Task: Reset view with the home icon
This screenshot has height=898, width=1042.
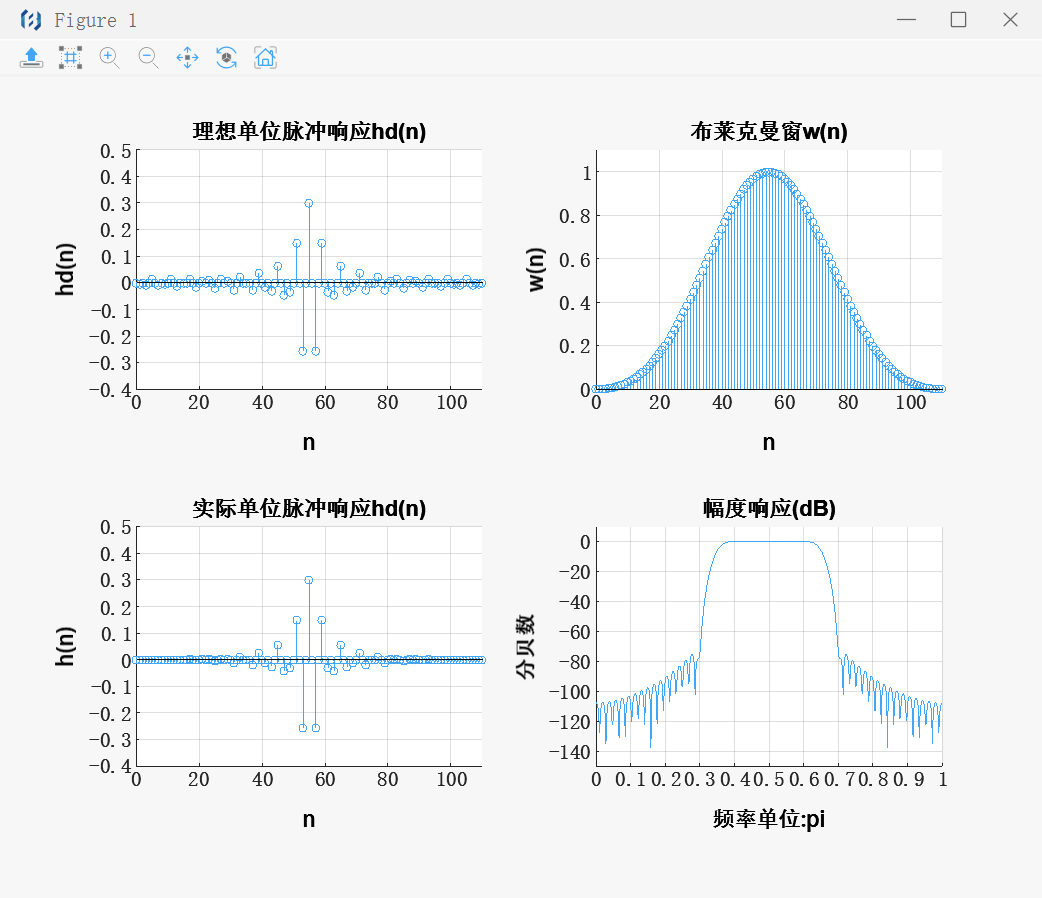Action: pos(265,57)
